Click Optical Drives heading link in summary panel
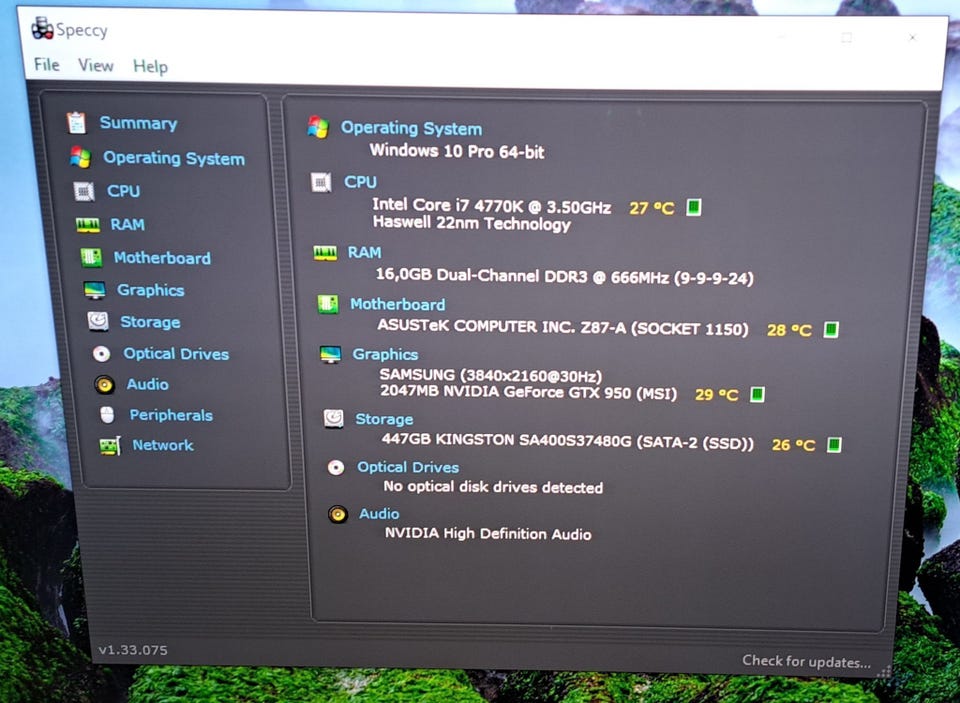Viewport: 960px width, 703px height. coord(408,467)
